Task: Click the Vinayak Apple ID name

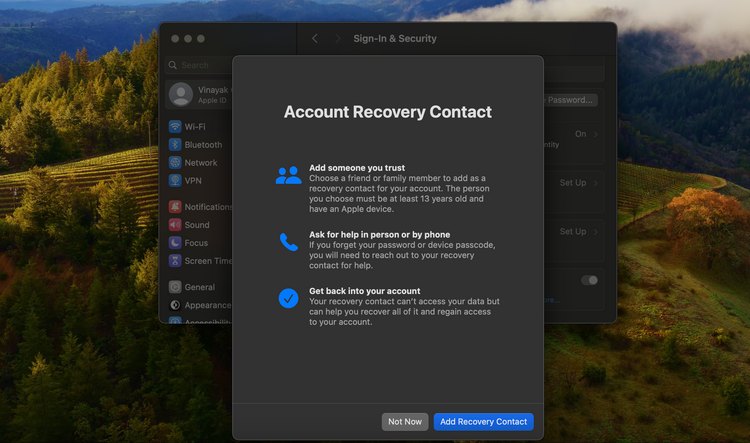Action: point(215,89)
